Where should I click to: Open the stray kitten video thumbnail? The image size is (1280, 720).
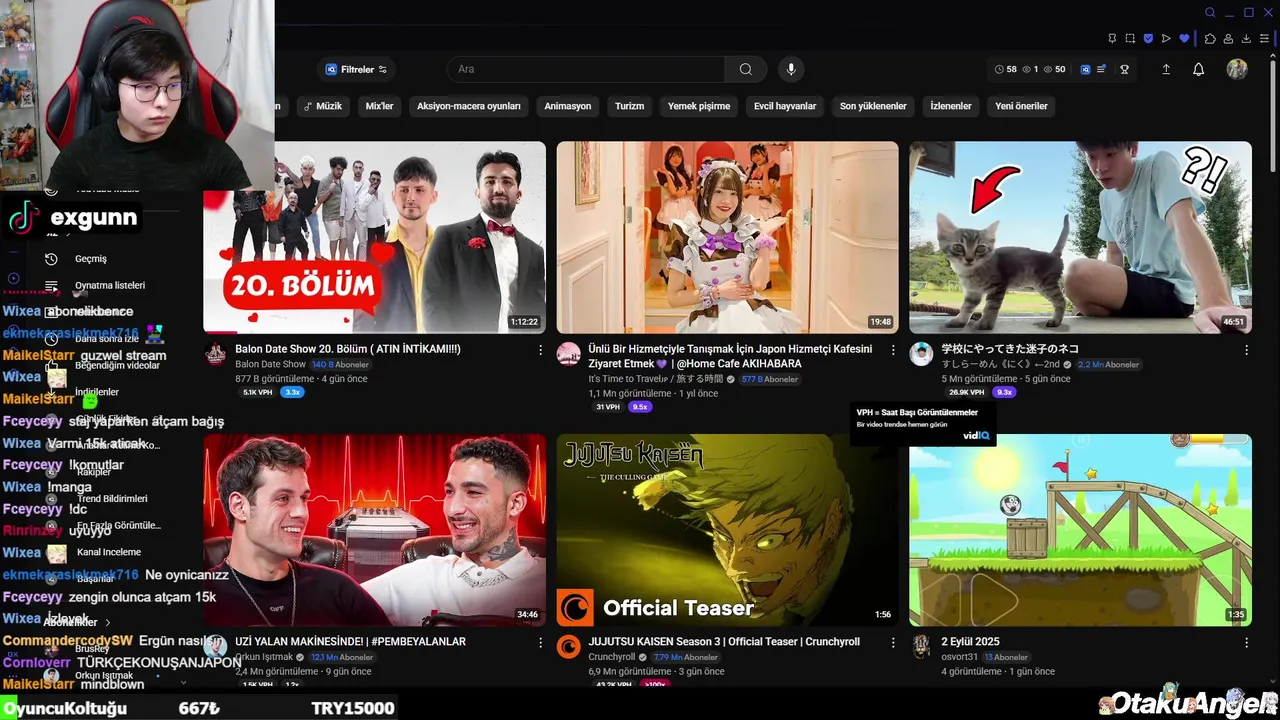pyautogui.click(x=1080, y=237)
